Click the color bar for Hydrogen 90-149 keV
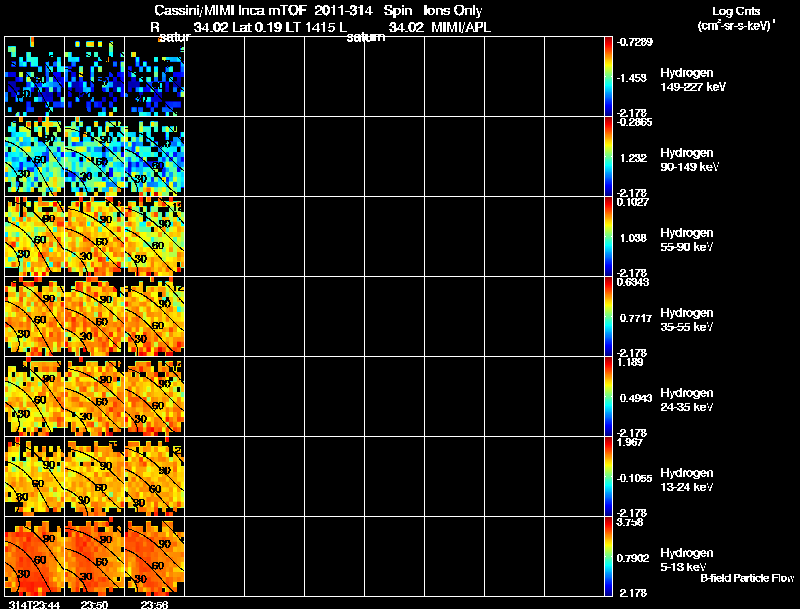This screenshot has height=609, width=800. click(608, 157)
